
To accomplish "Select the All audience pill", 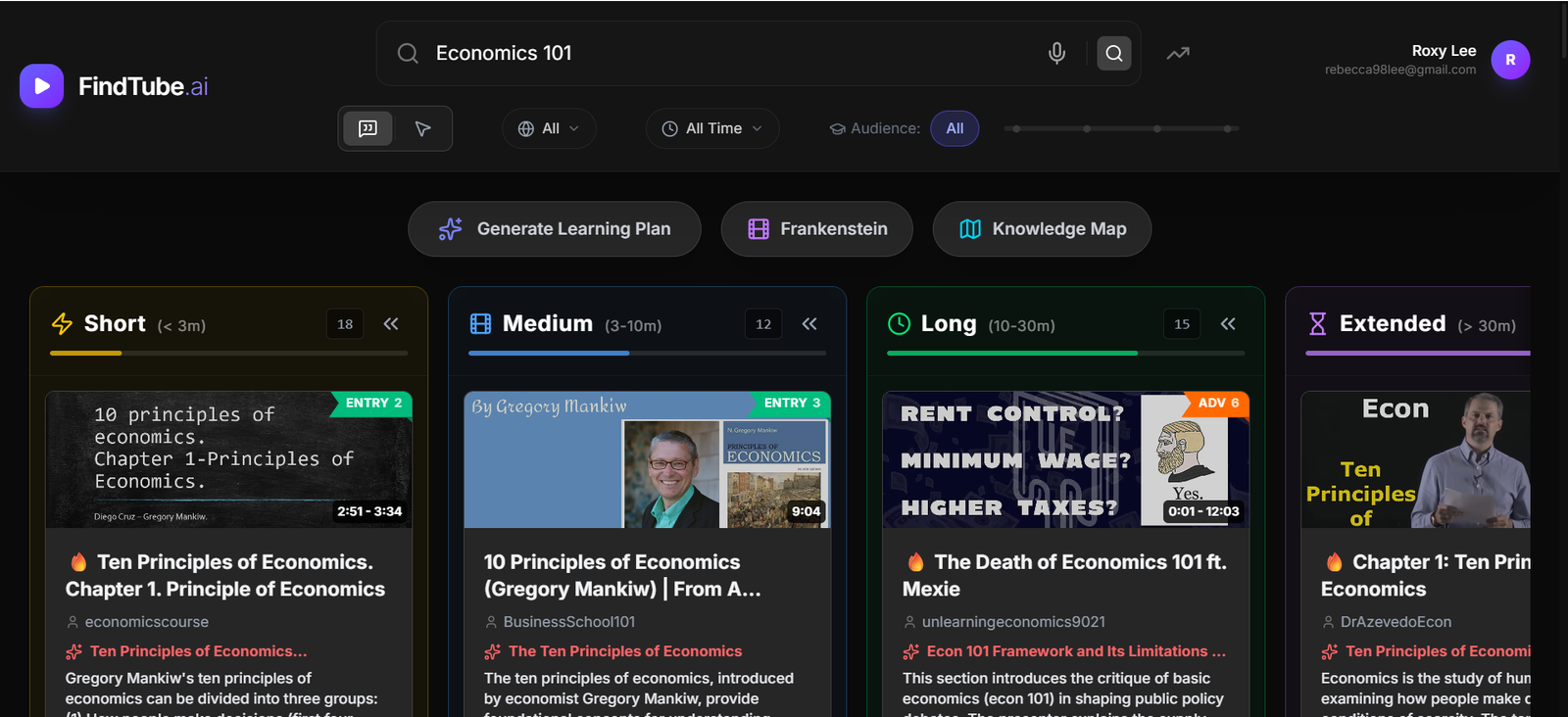I will point(955,128).
